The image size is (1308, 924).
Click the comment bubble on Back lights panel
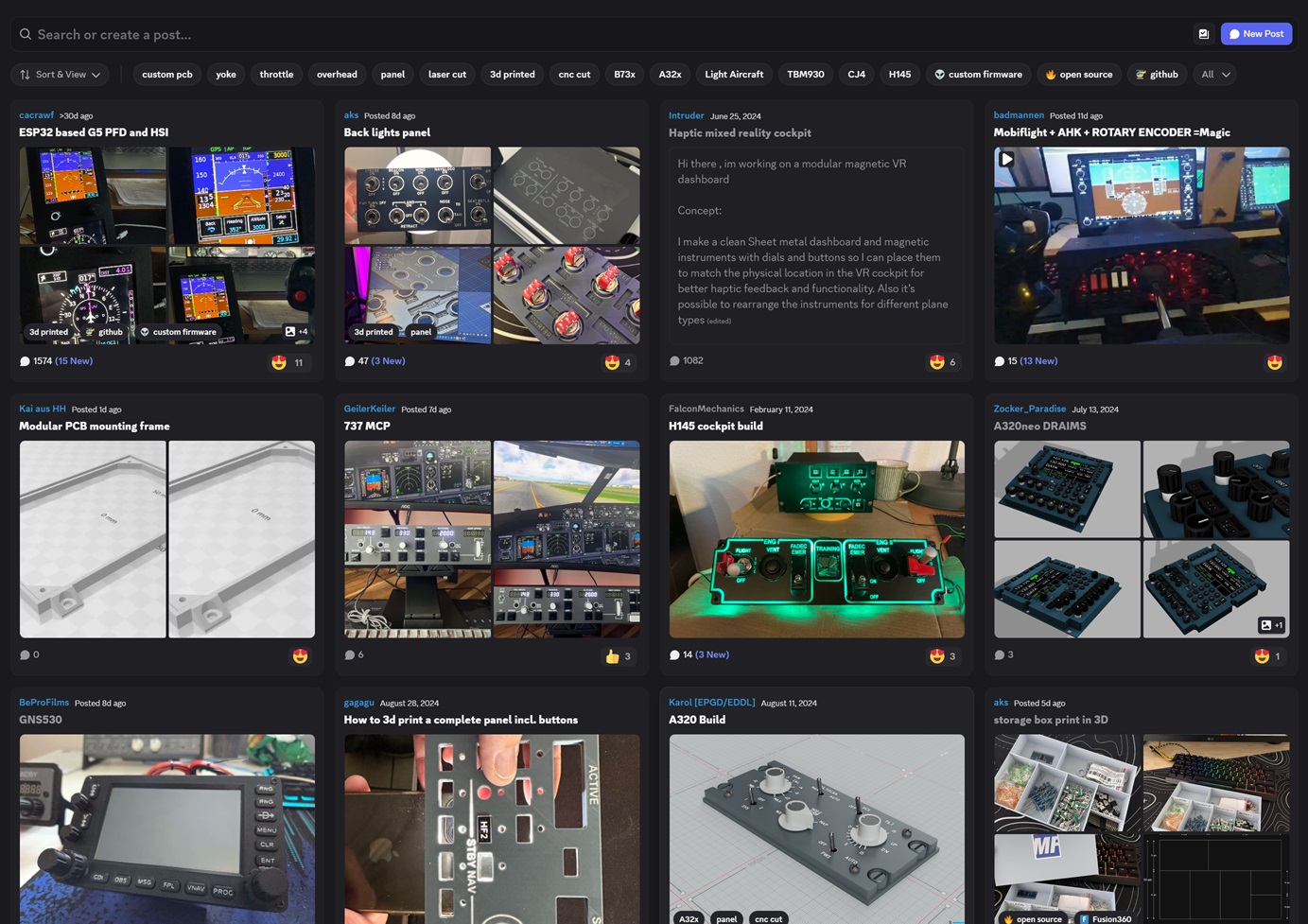(350, 361)
